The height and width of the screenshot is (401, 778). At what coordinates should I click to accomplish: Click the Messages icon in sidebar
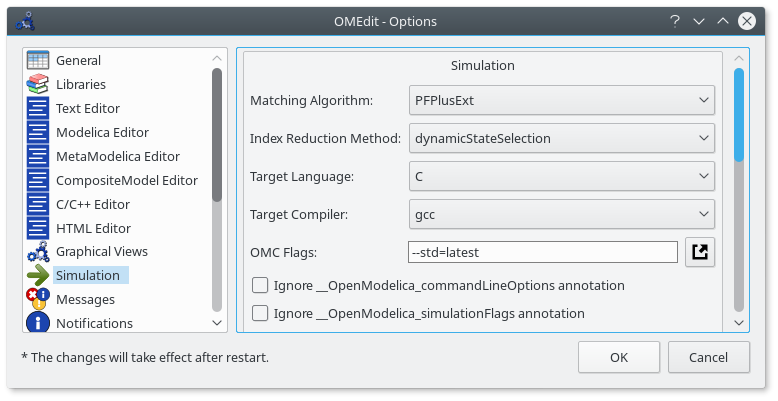pyautogui.click(x=38, y=299)
